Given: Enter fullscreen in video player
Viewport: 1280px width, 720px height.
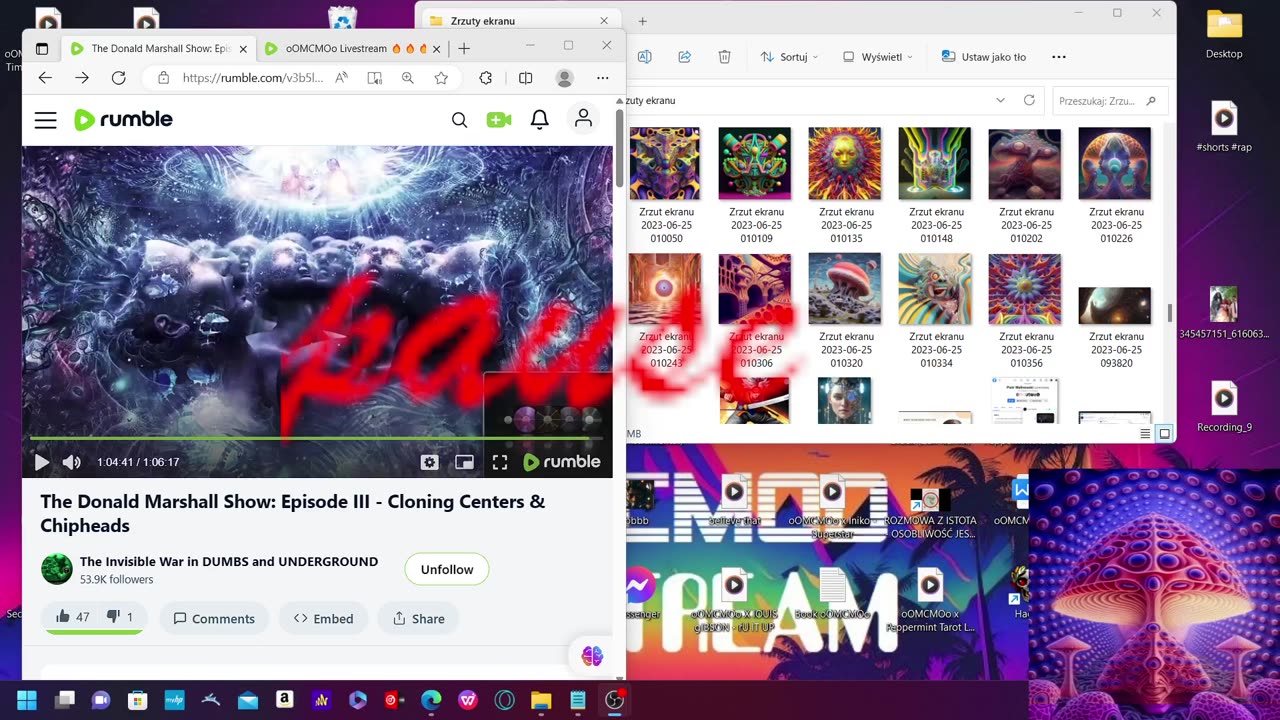Looking at the screenshot, I should tap(500, 462).
